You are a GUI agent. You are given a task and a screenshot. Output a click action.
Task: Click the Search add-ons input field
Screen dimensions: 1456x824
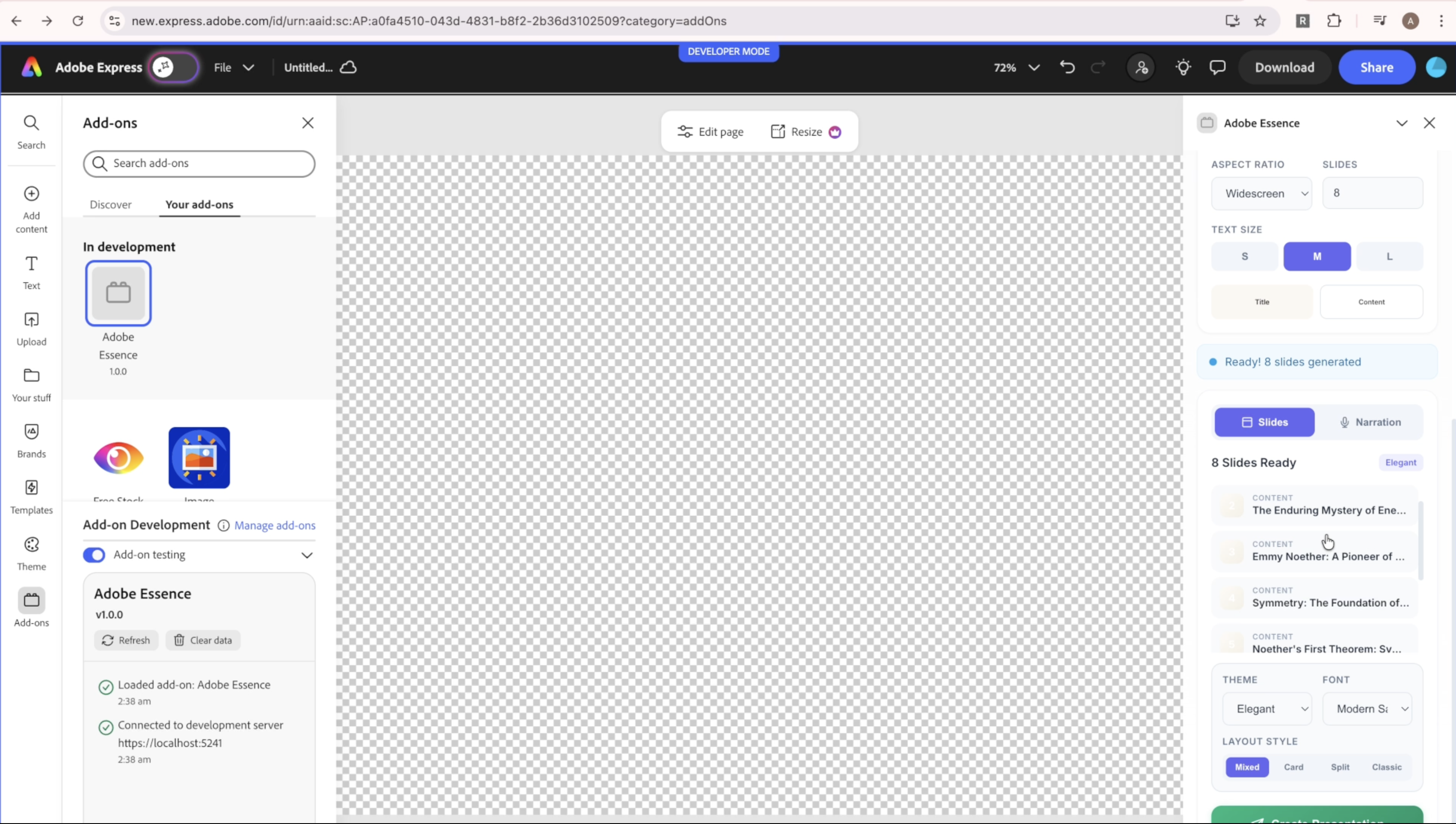click(199, 163)
